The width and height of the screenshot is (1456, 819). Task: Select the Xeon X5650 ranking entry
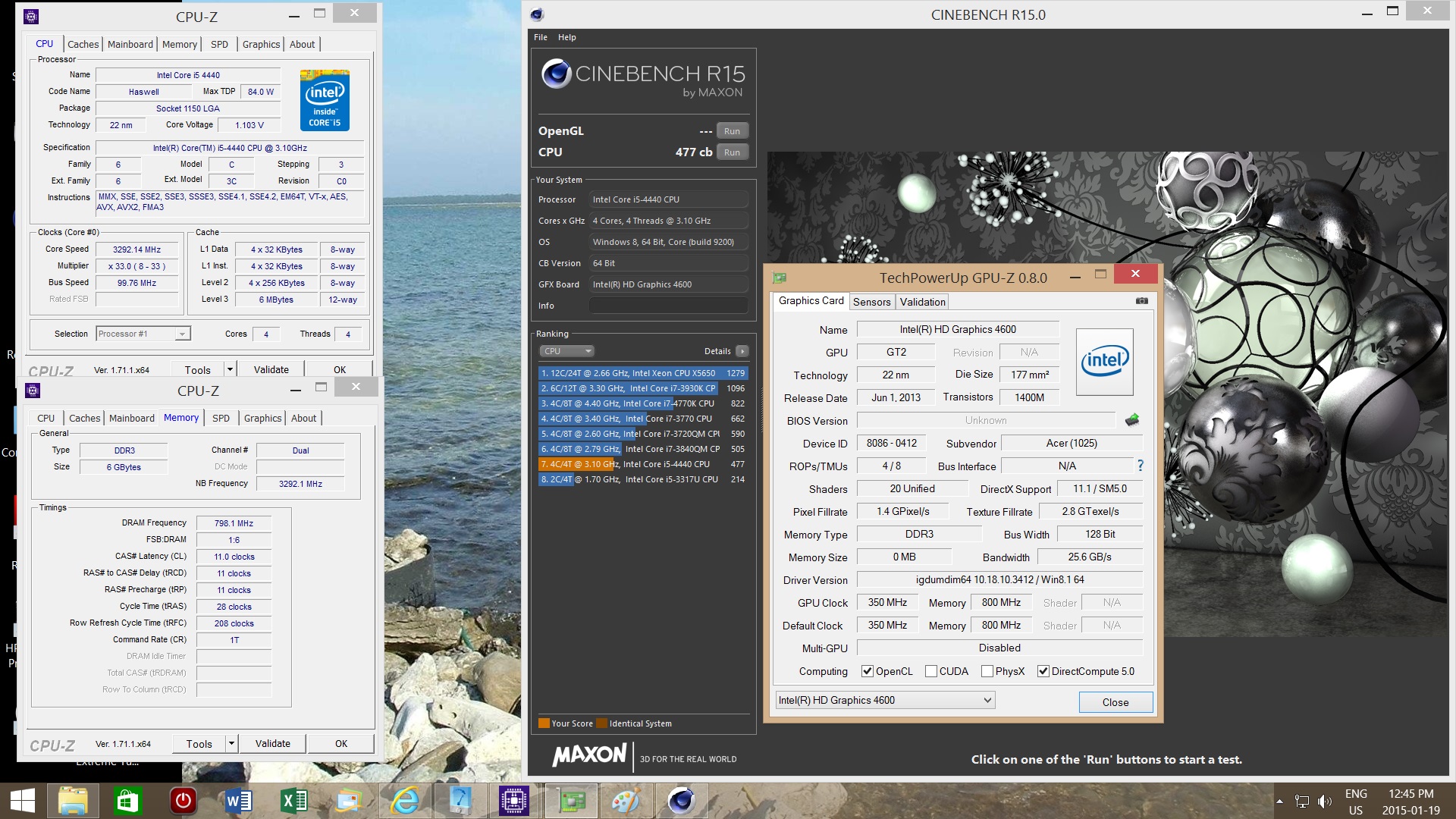(643, 373)
